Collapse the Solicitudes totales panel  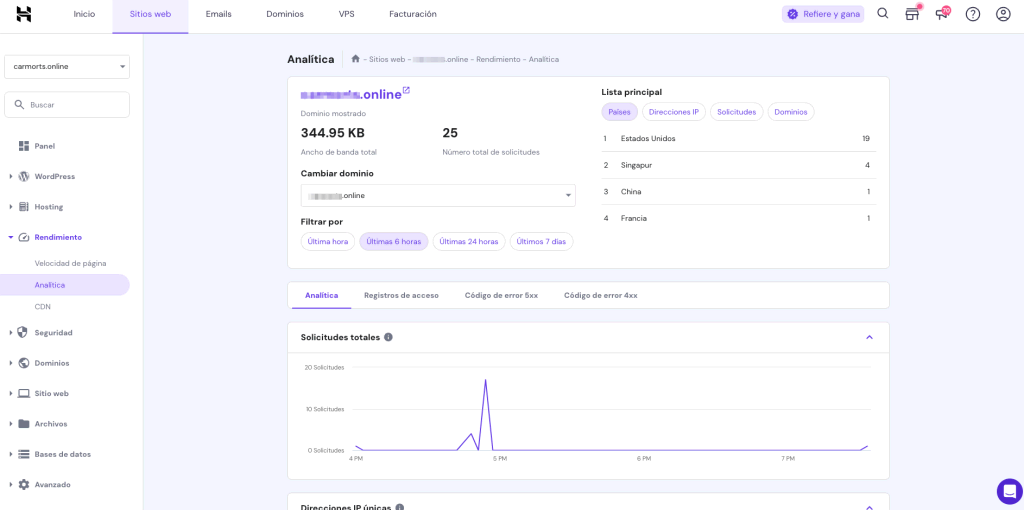869,337
